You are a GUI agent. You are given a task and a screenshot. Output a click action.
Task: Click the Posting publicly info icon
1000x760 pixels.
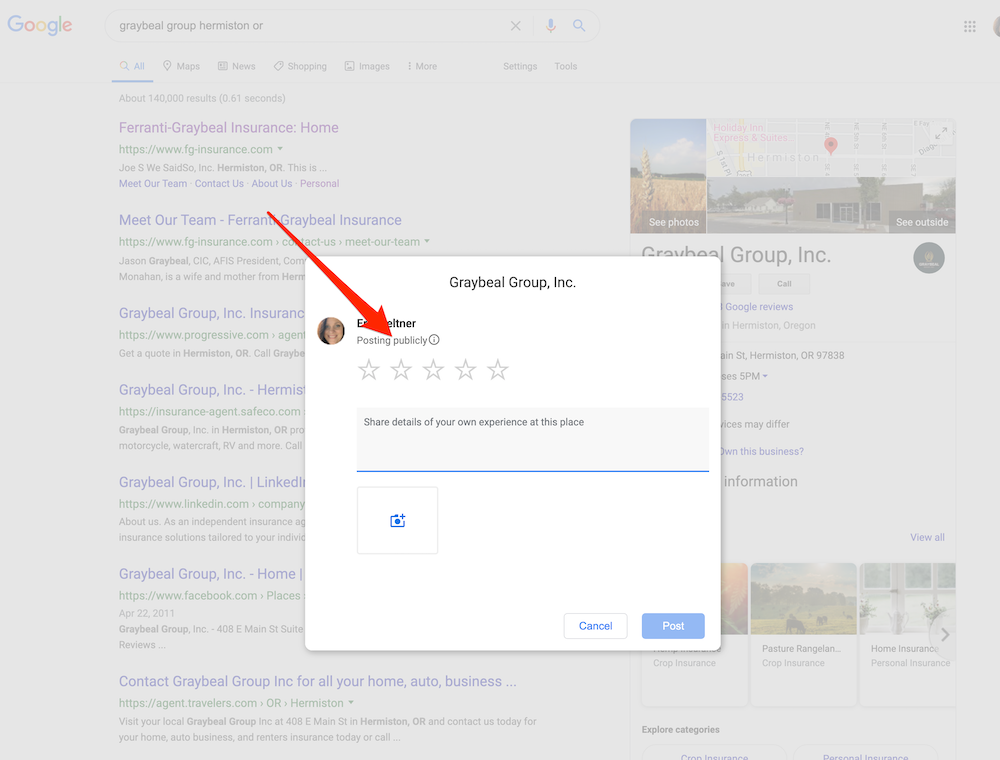click(434, 340)
